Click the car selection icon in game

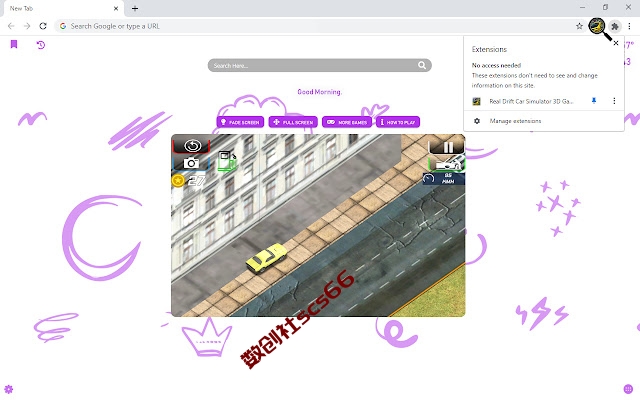click(x=447, y=164)
